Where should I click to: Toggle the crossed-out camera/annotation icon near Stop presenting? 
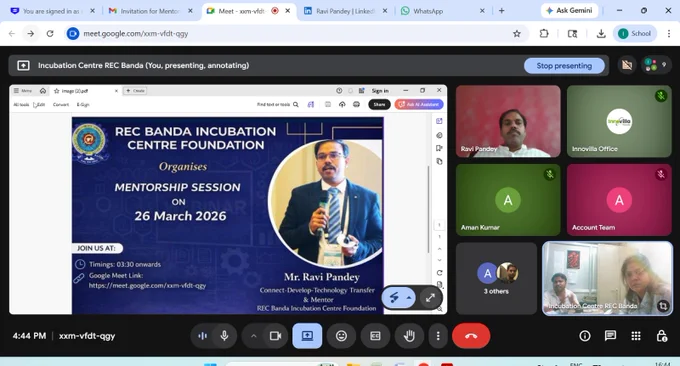click(x=627, y=65)
